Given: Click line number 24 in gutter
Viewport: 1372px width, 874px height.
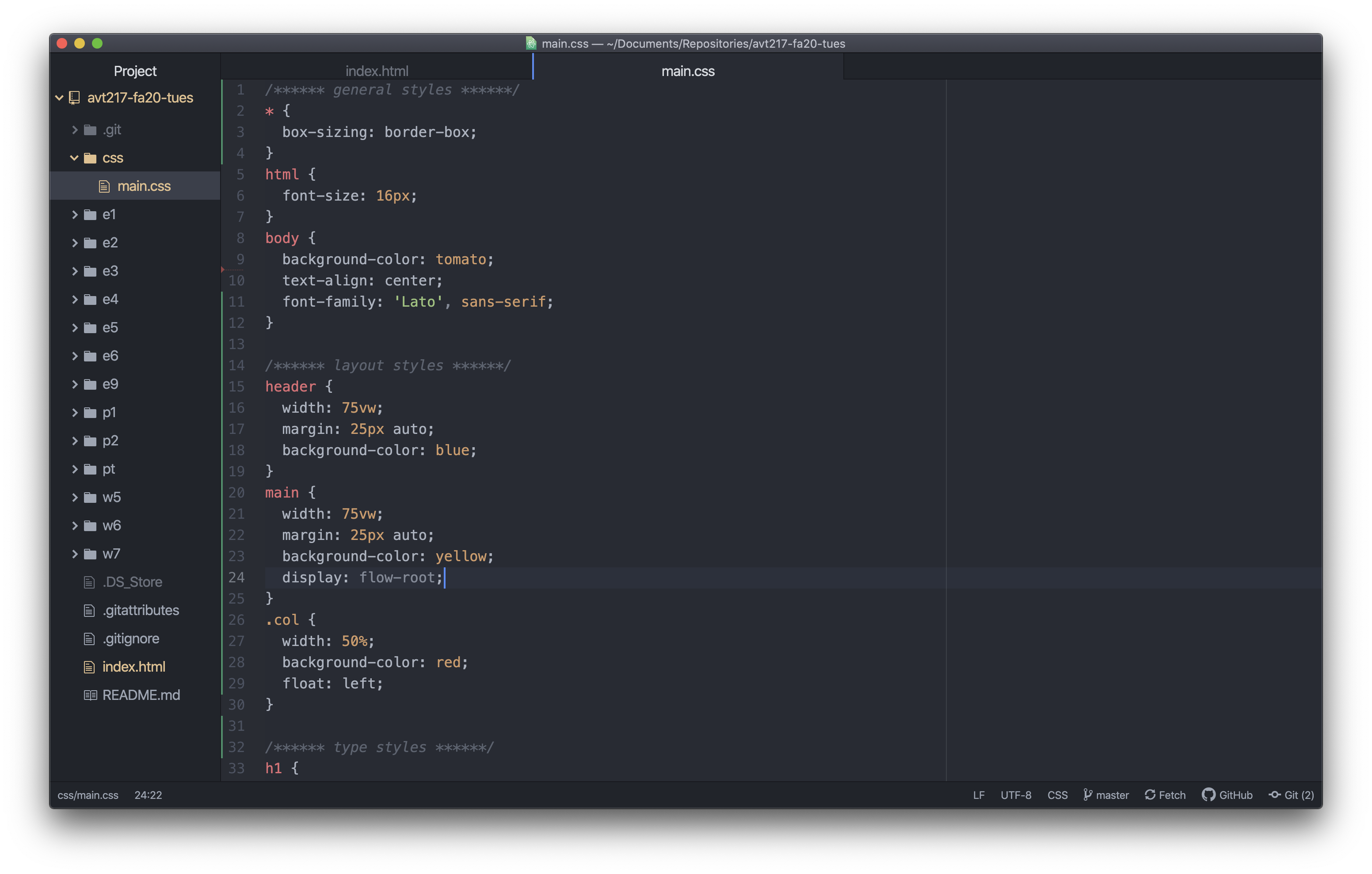Looking at the screenshot, I should pos(236,578).
